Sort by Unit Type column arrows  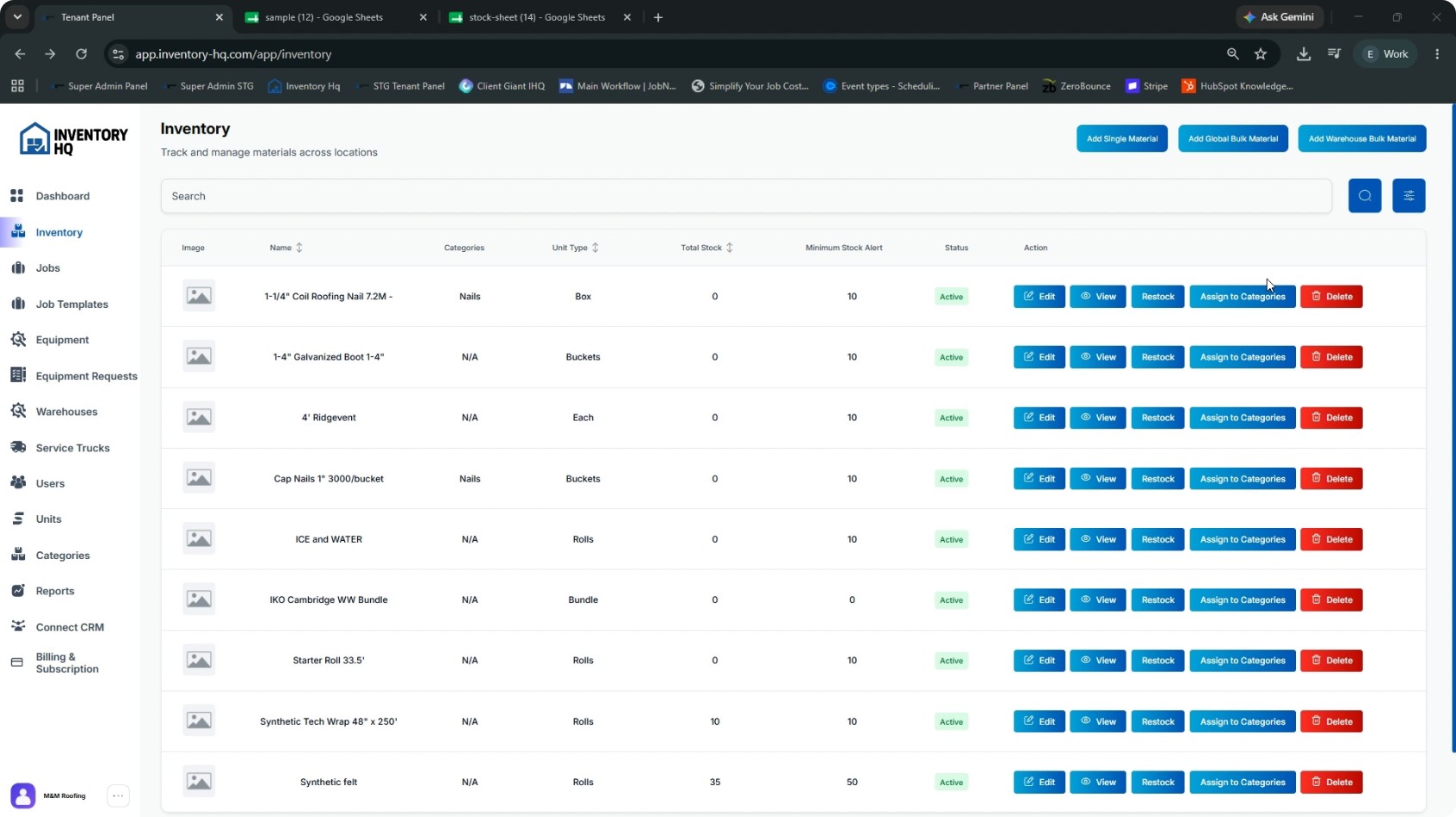click(595, 248)
